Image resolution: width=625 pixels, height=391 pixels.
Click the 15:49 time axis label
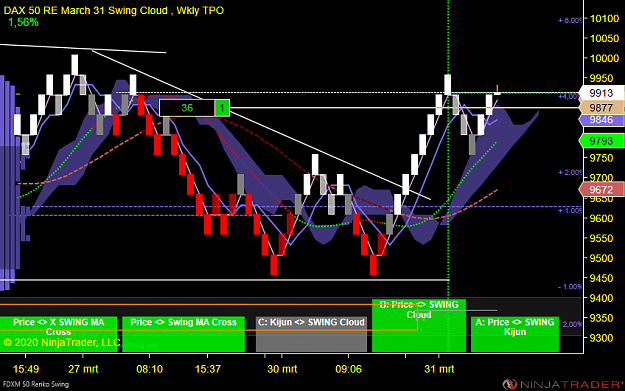tap(26, 369)
